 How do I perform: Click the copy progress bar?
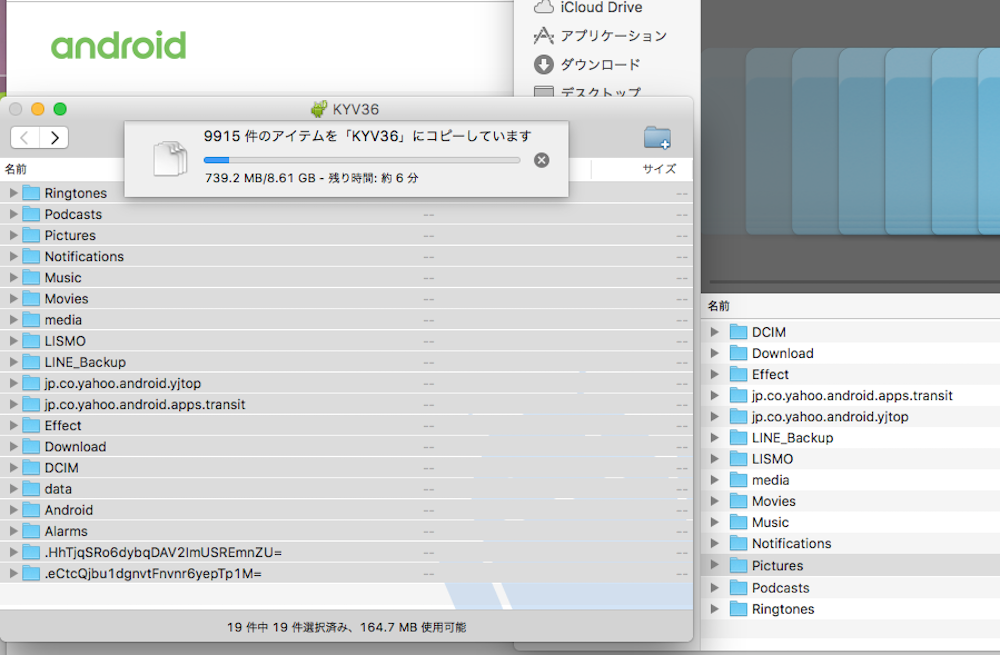click(x=362, y=160)
